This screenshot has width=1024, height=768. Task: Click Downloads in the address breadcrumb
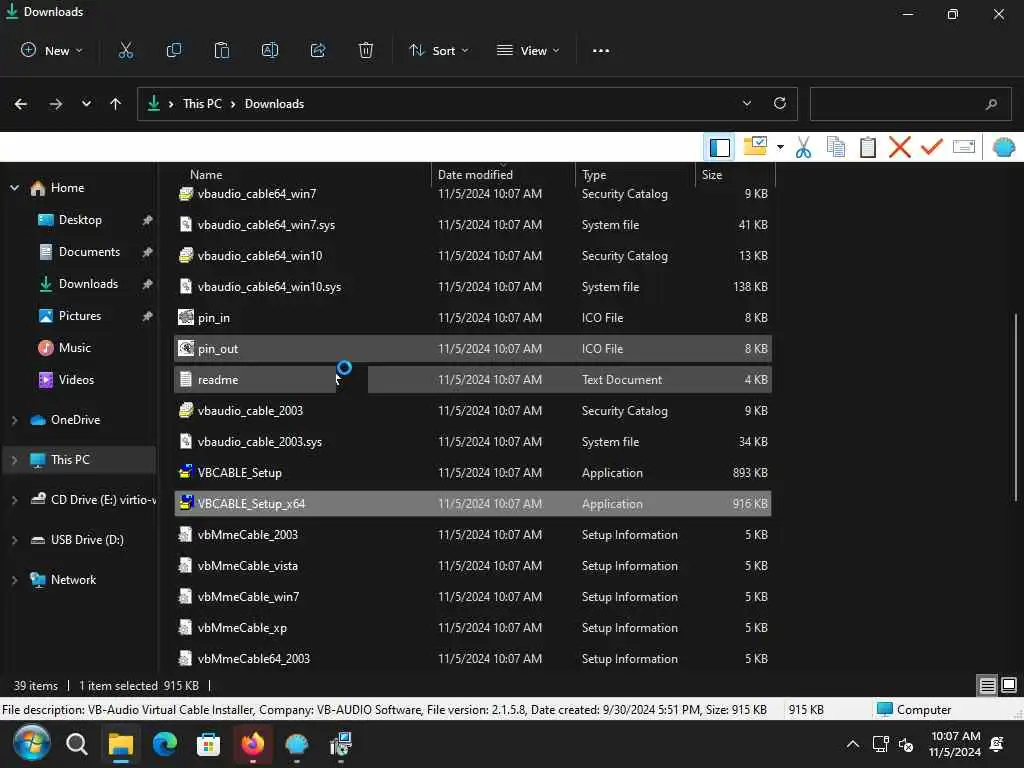click(x=274, y=104)
